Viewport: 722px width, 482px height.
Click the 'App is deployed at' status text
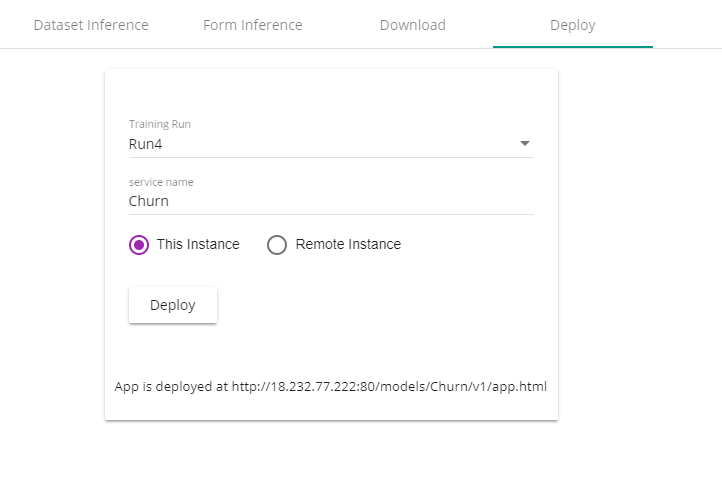(x=171, y=386)
